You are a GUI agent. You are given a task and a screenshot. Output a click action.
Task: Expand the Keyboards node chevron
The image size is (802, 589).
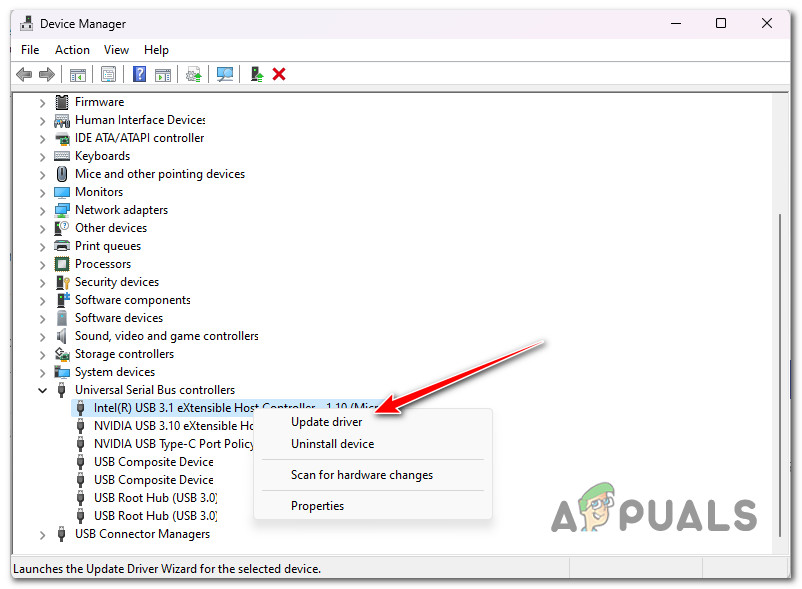[42, 156]
